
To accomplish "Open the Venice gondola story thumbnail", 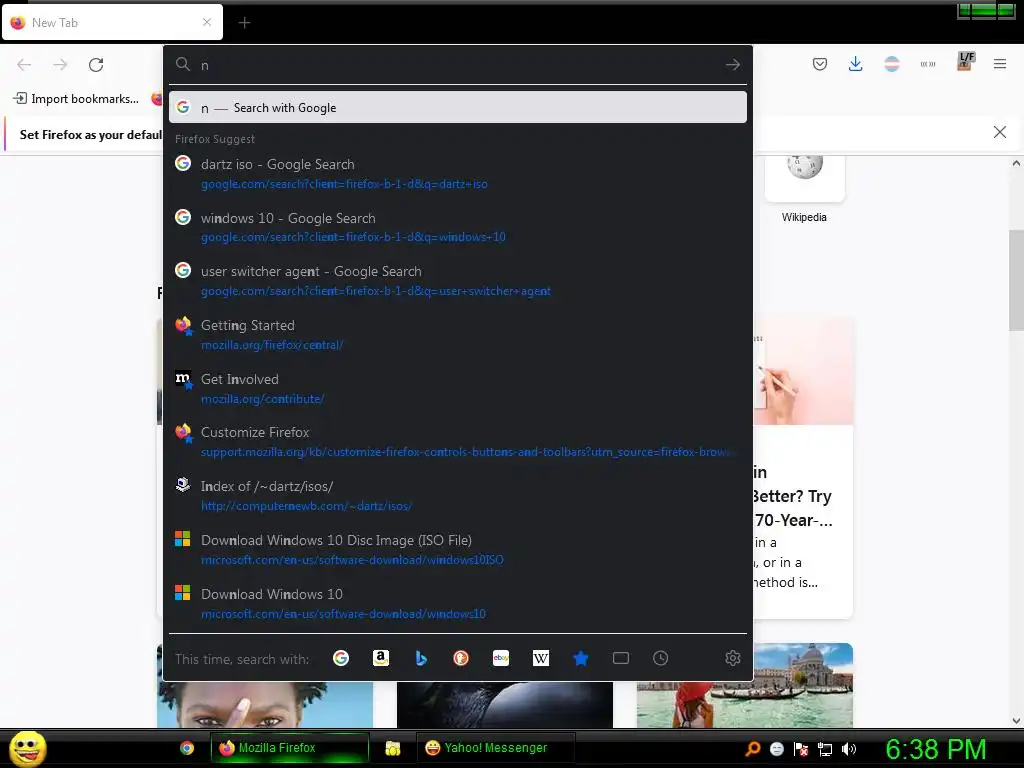I will coord(744,685).
